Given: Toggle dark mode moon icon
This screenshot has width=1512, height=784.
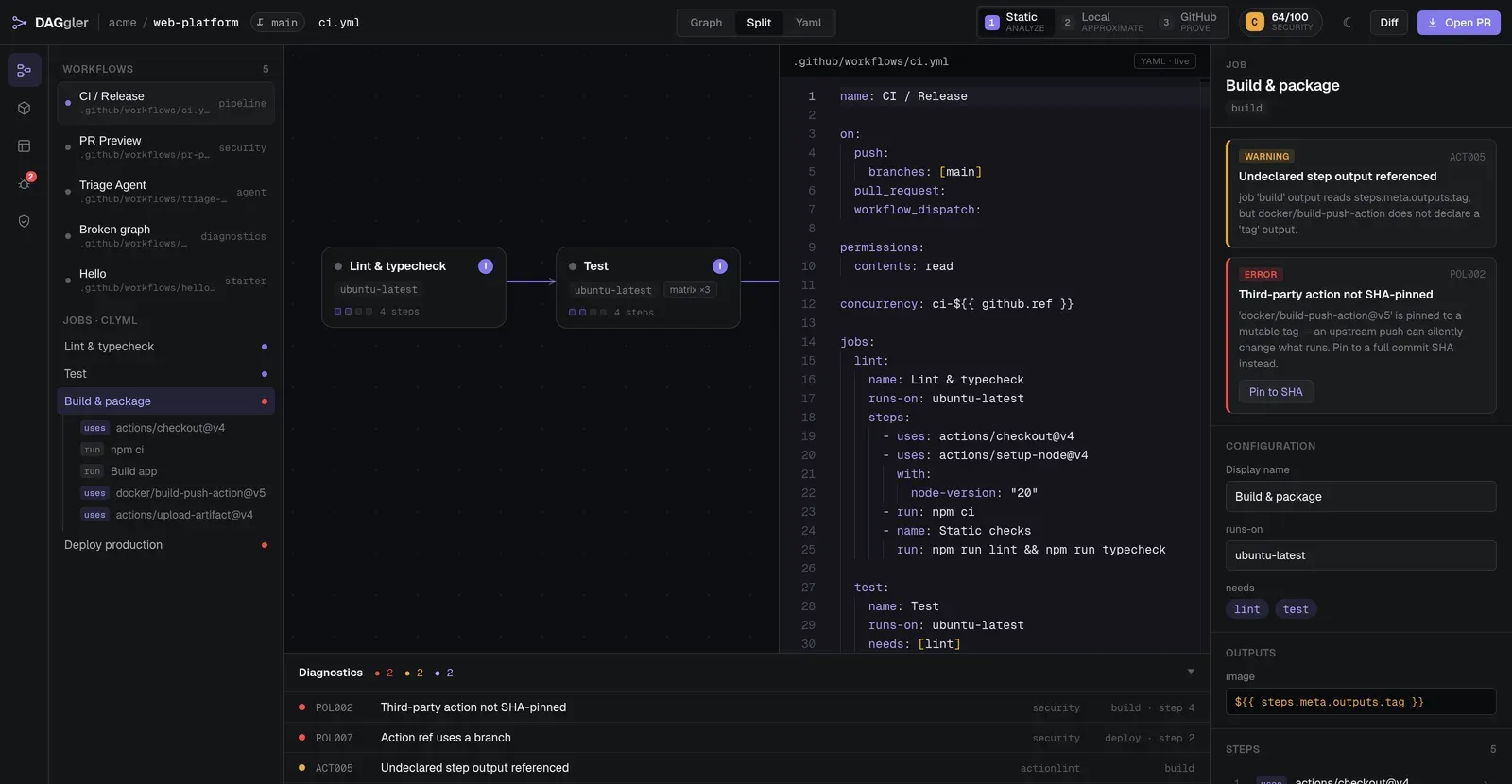Looking at the screenshot, I should pyautogui.click(x=1348, y=23).
